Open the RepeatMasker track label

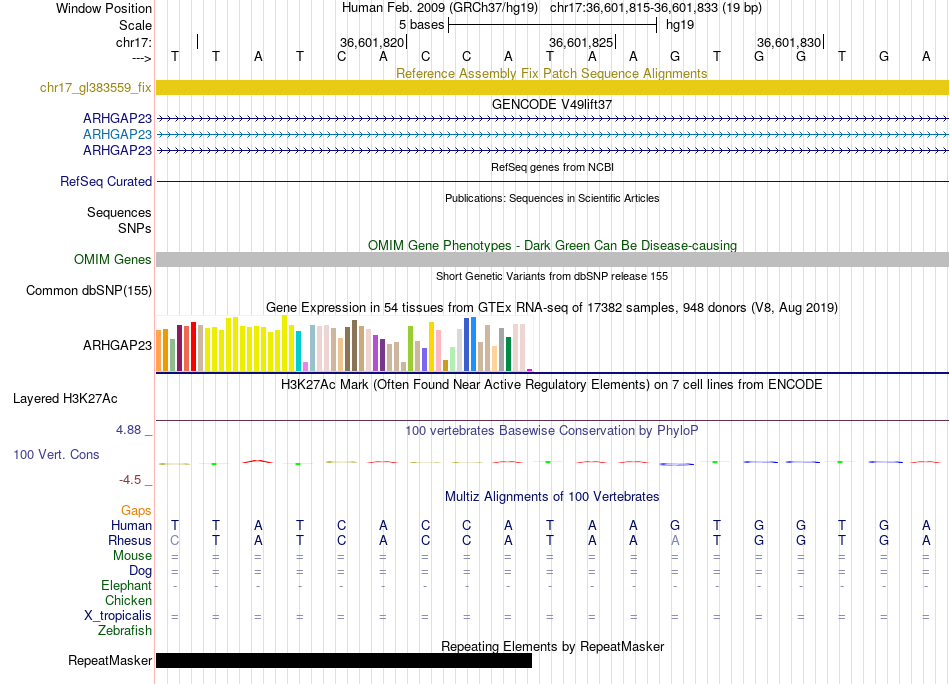click(x=110, y=660)
